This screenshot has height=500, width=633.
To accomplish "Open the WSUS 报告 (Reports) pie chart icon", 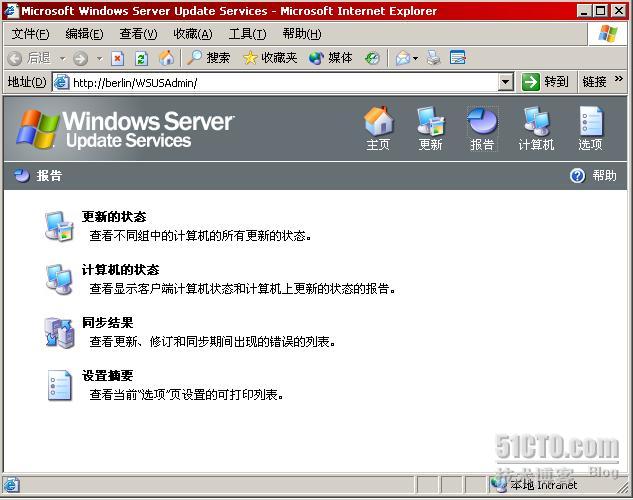I will (482, 128).
